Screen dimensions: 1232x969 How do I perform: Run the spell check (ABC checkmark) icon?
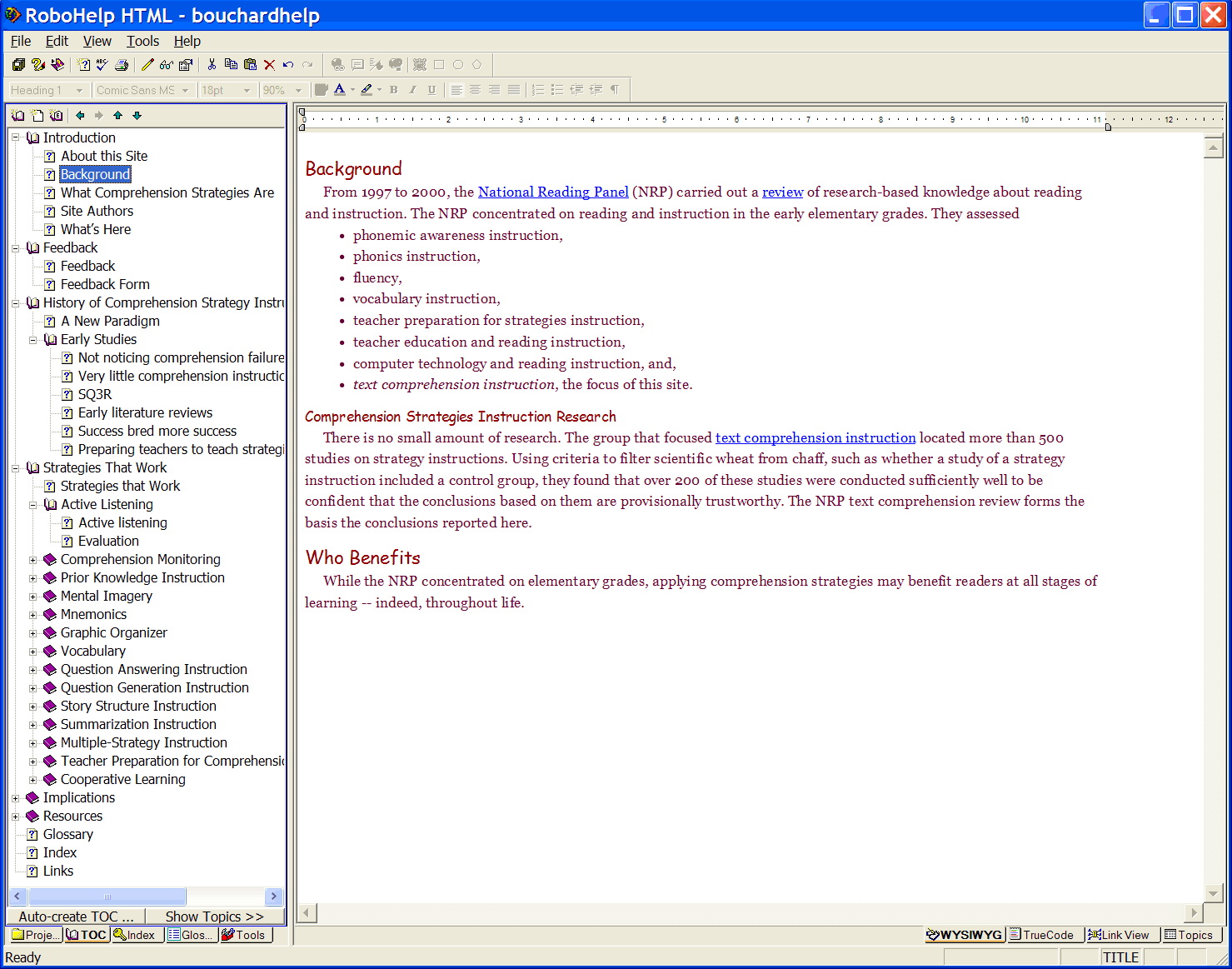(x=102, y=64)
